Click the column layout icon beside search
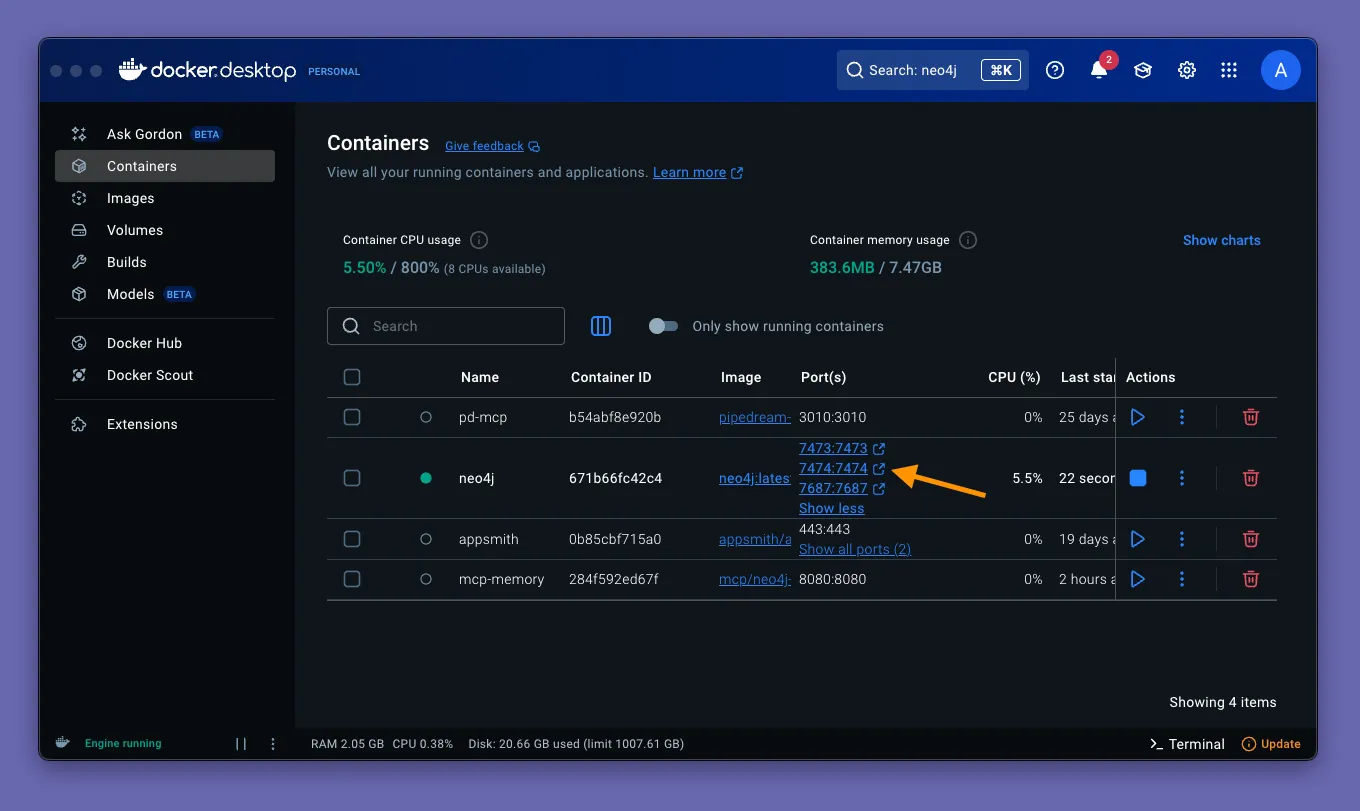This screenshot has height=811, width=1360. [601, 326]
